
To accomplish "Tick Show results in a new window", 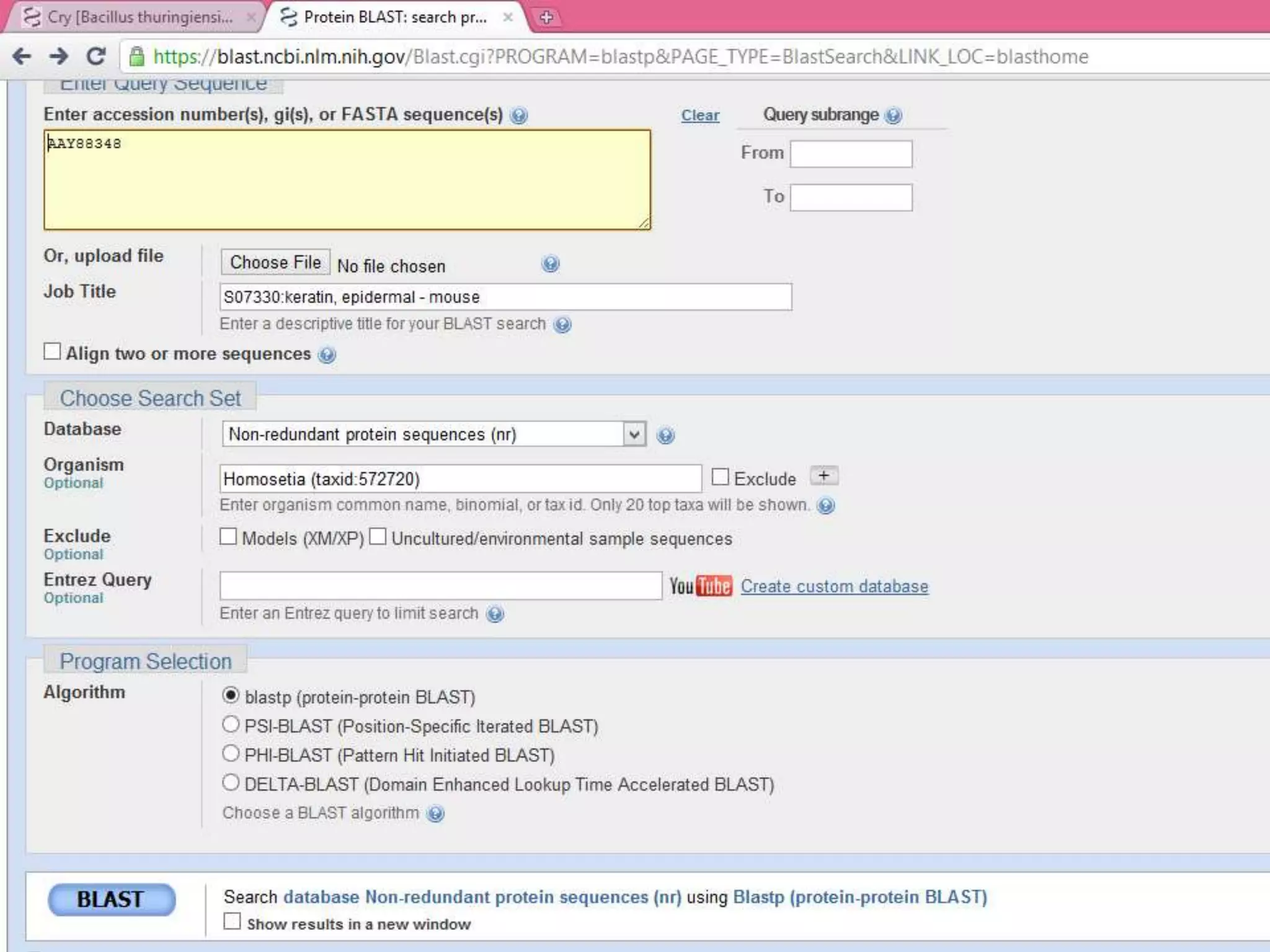I will click(x=232, y=922).
